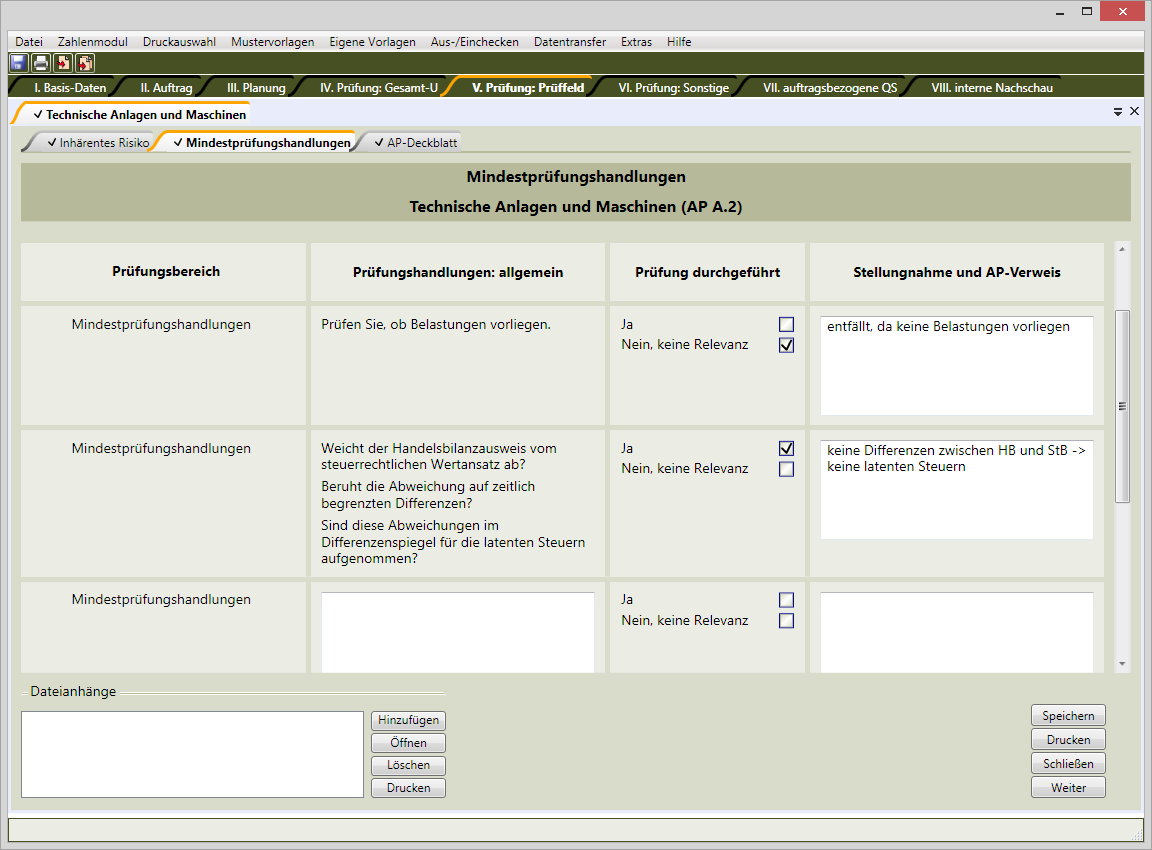Open the Zahlenmodul menu
Screen dimensions: 1152x850
coord(92,42)
